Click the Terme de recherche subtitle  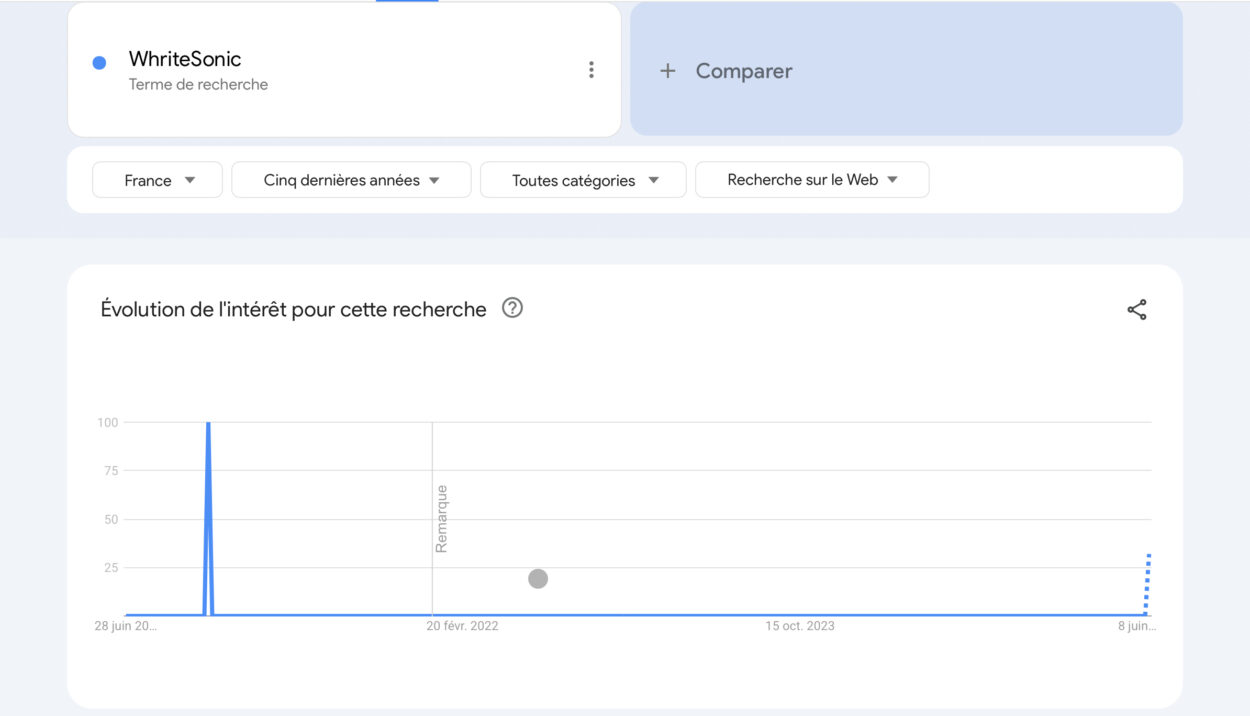(x=198, y=85)
